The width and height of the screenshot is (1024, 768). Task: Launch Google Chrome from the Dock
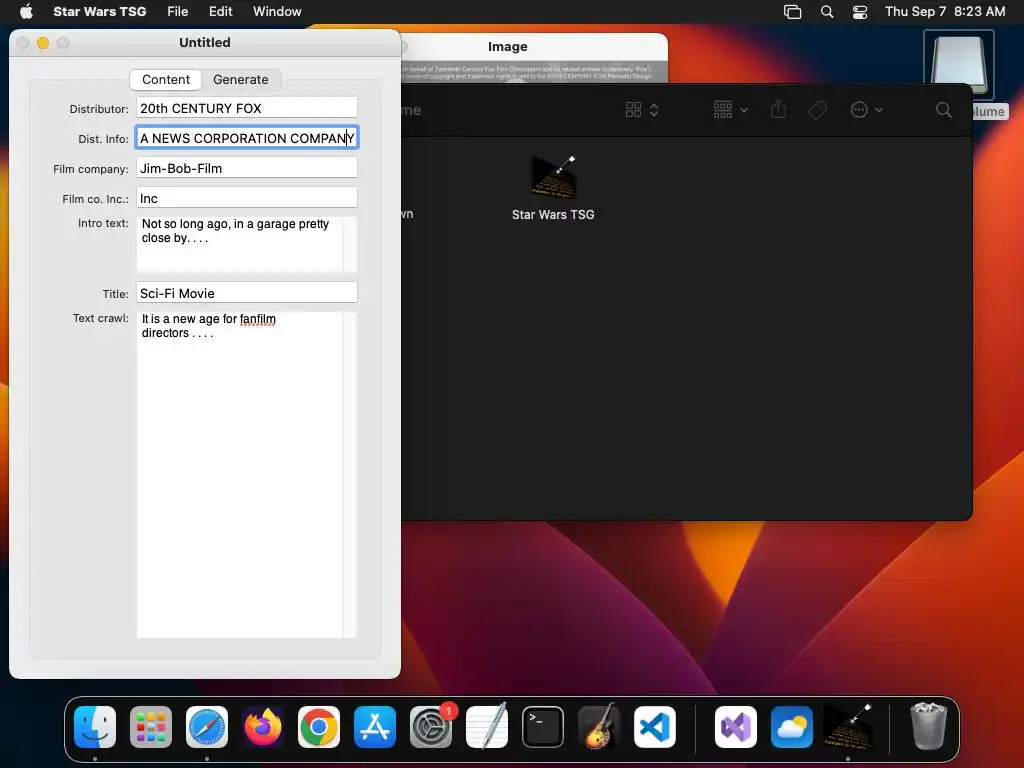319,727
